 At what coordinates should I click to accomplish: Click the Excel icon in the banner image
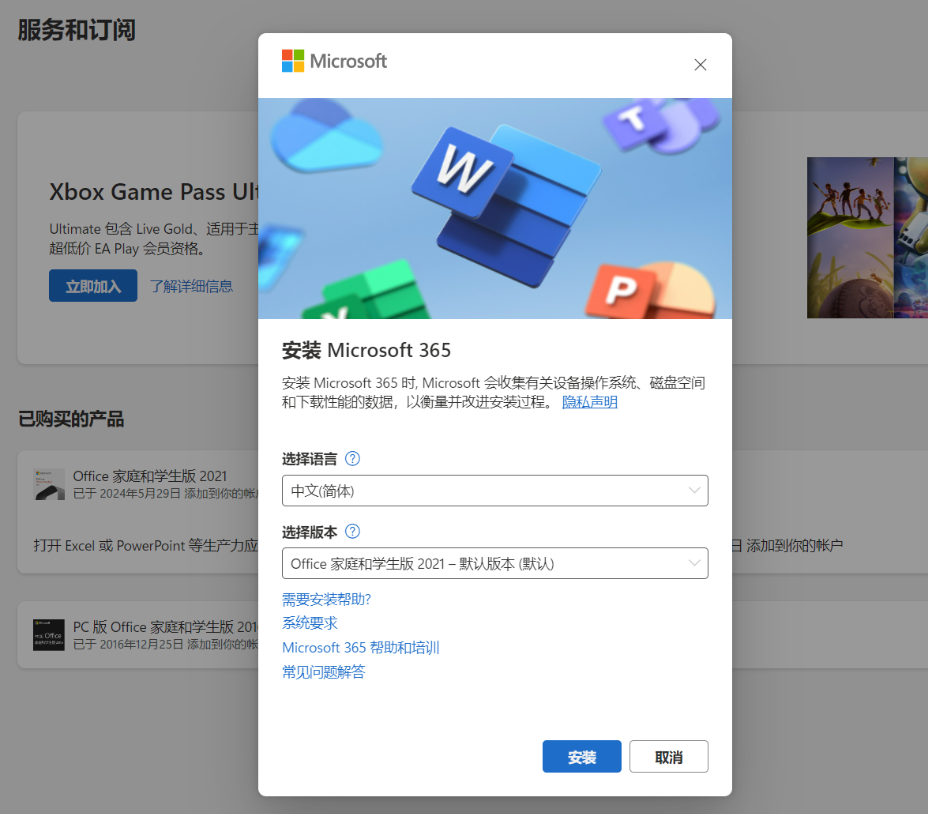367,291
